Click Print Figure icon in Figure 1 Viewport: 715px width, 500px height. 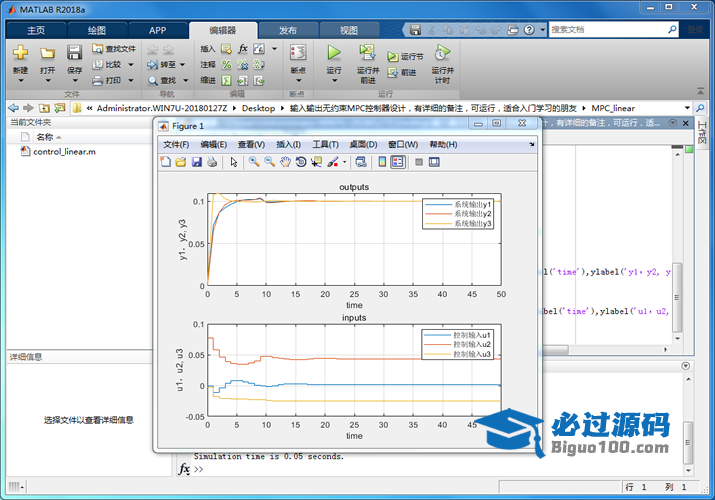point(212,162)
